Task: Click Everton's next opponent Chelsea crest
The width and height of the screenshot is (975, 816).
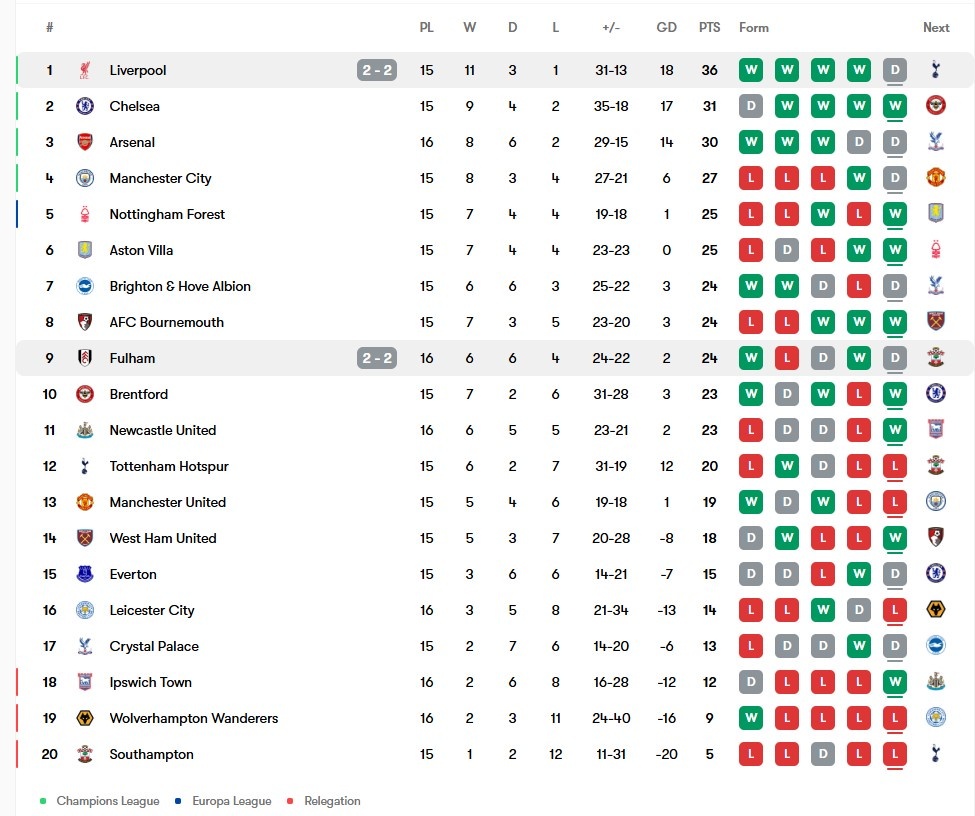Action: [935, 574]
